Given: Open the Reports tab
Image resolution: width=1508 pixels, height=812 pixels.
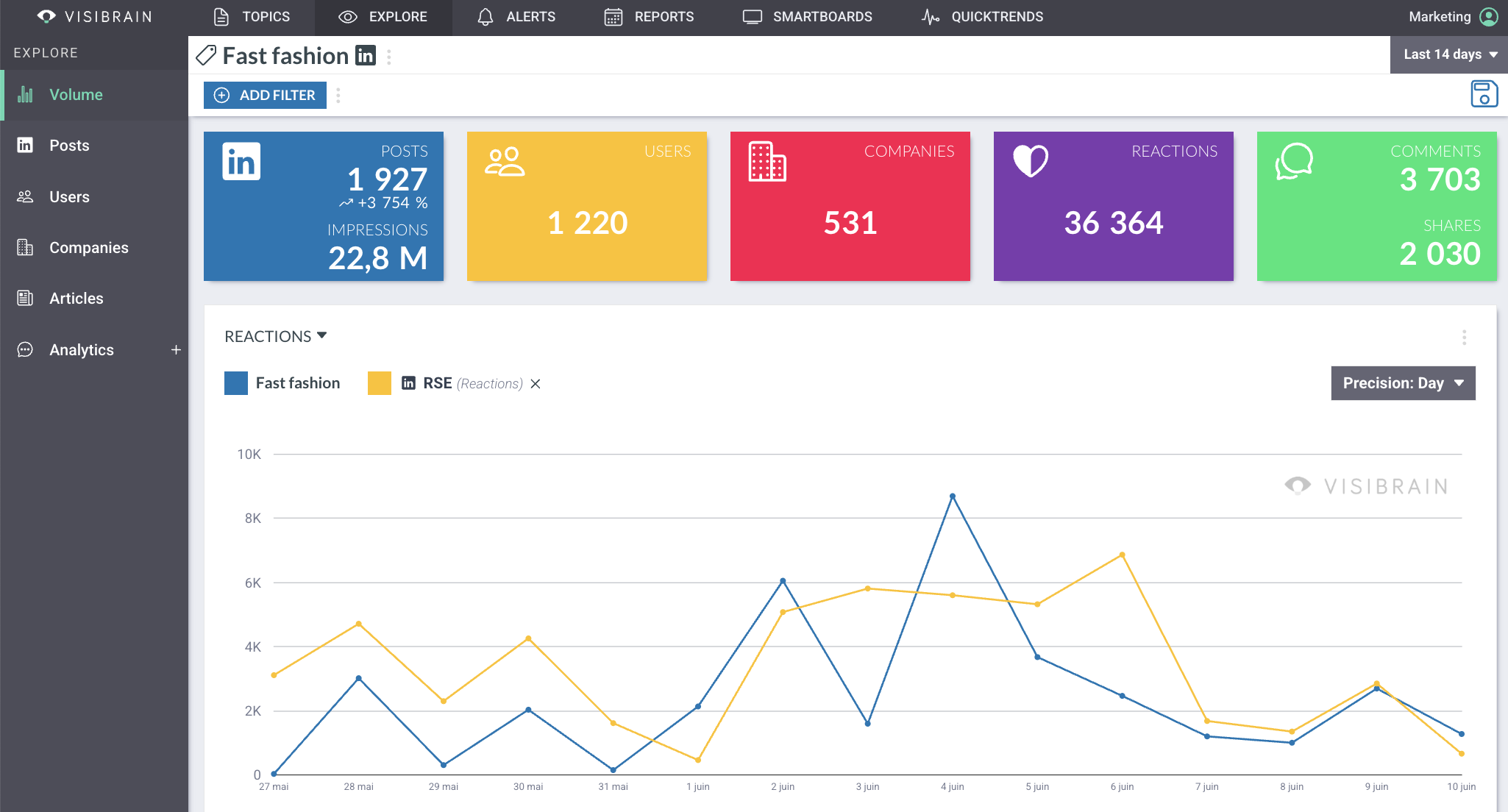Looking at the screenshot, I should 649,16.
